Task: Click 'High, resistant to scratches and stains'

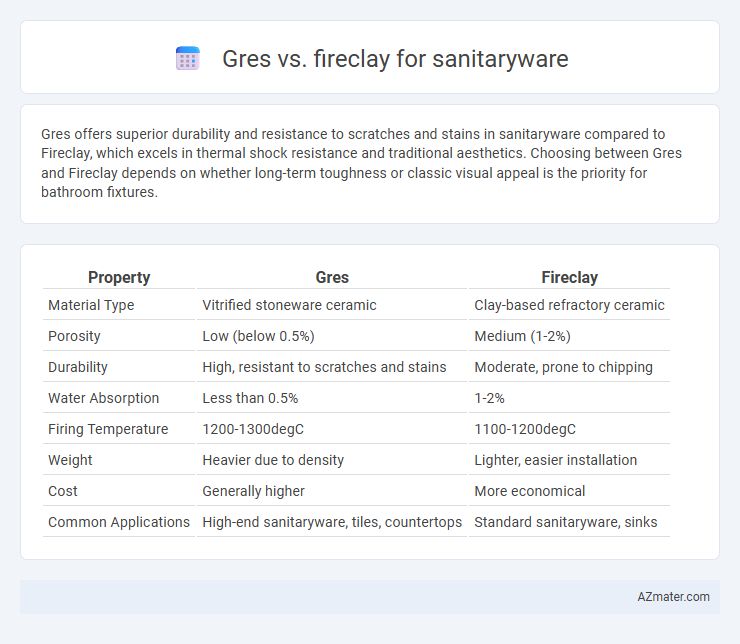Action: tap(324, 367)
